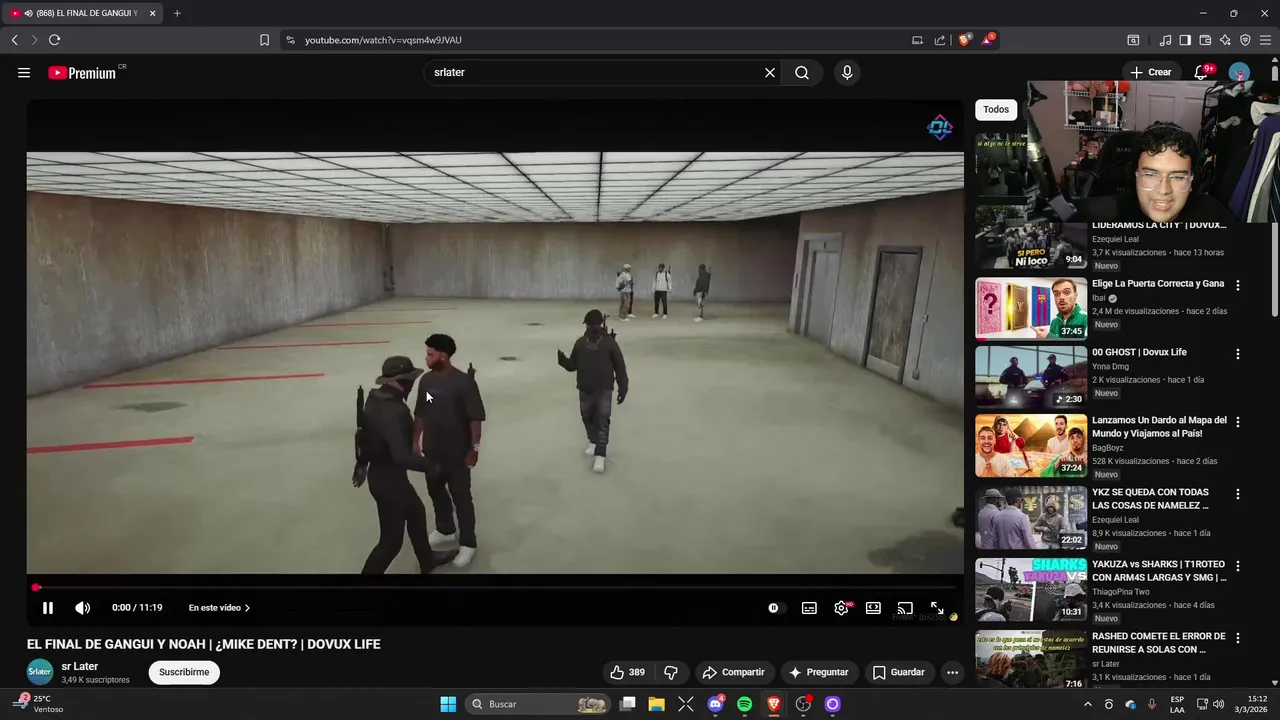The image size is (1280, 720).
Task: Open the sr Later channel avatar
Action: pyautogui.click(x=40, y=672)
